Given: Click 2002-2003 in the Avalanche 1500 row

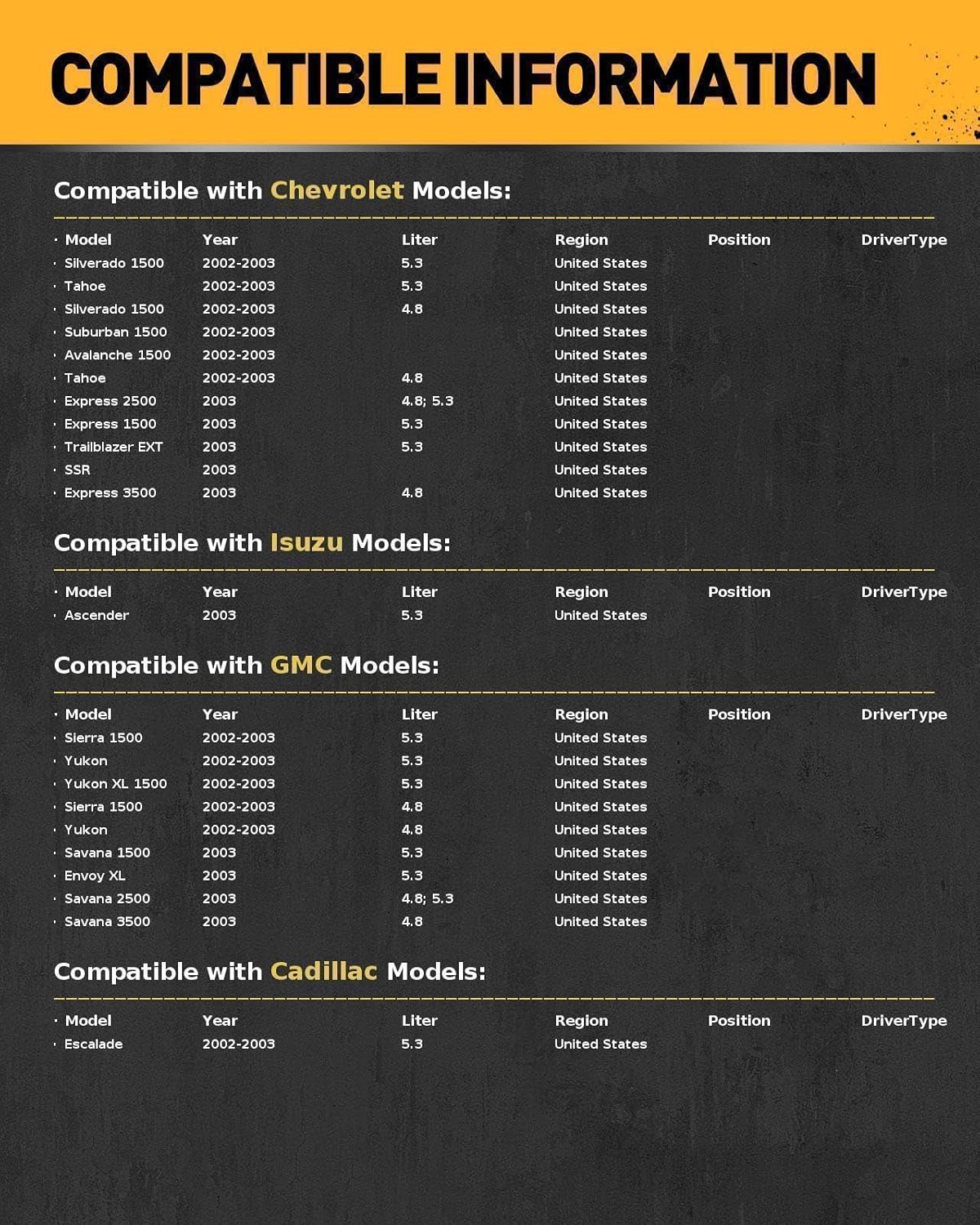Looking at the screenshot, I should click(238, 354).
